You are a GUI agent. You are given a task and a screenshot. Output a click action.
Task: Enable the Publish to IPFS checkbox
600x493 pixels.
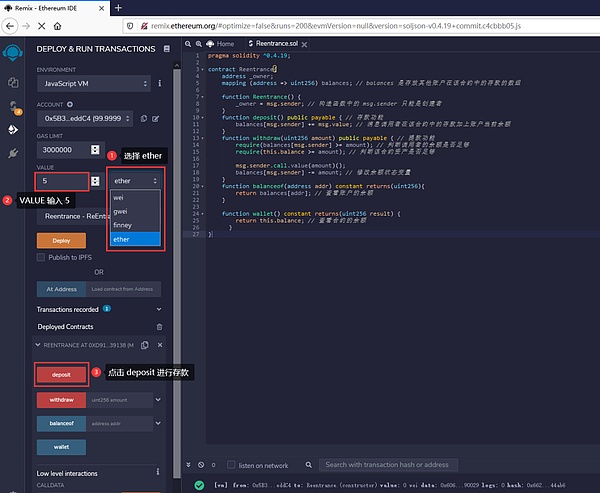click(41, 257)
